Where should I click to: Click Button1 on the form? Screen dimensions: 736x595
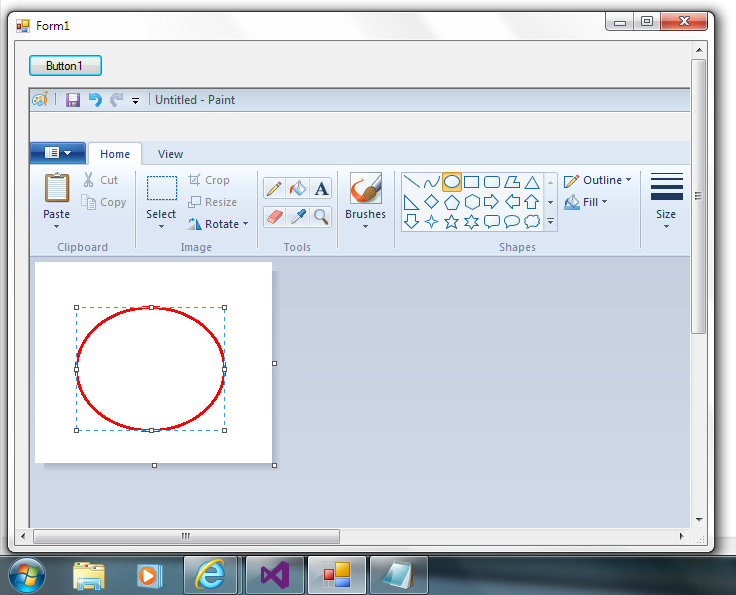(65, 66)
